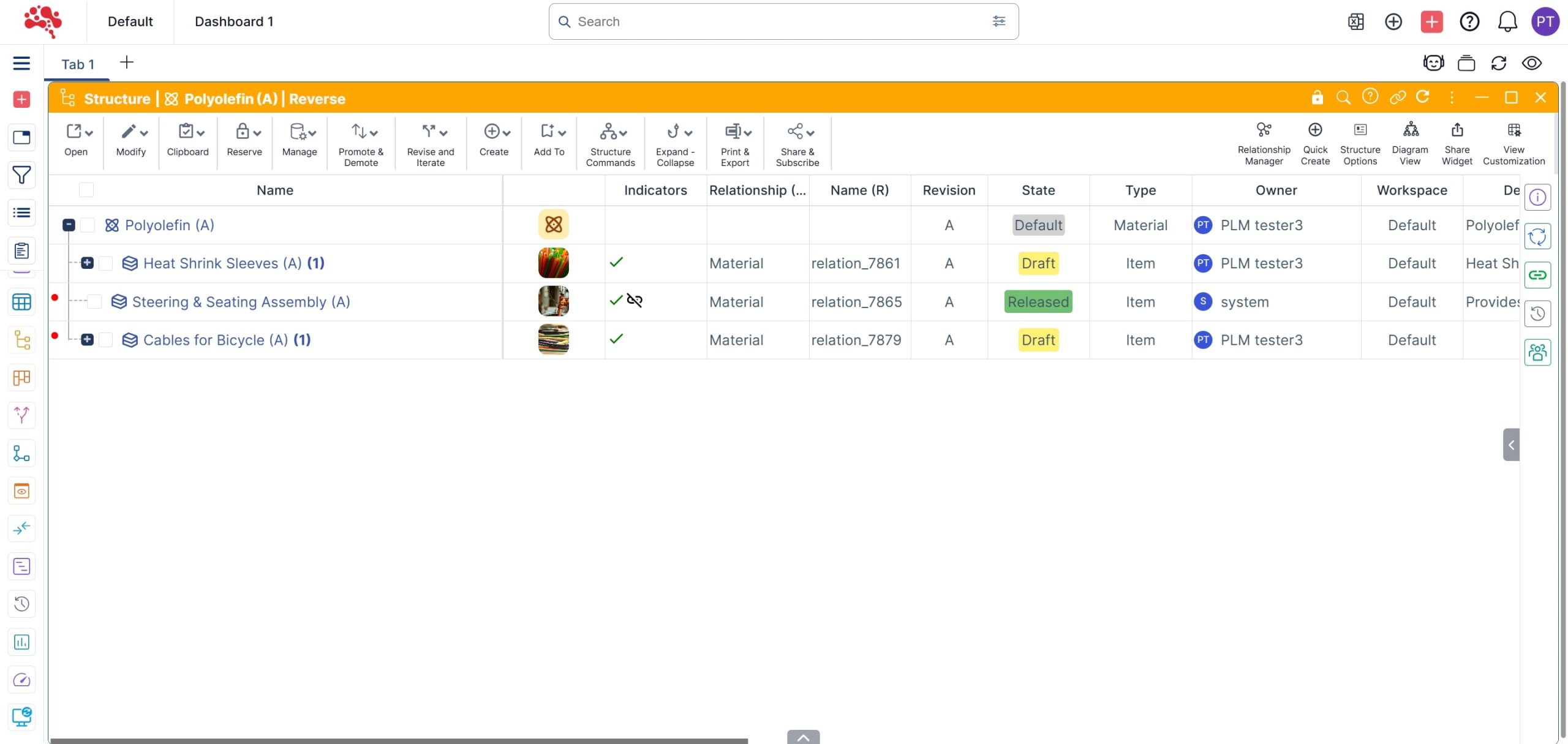
Task: Click the Released state badge
Action: [x=1038, y=302]
